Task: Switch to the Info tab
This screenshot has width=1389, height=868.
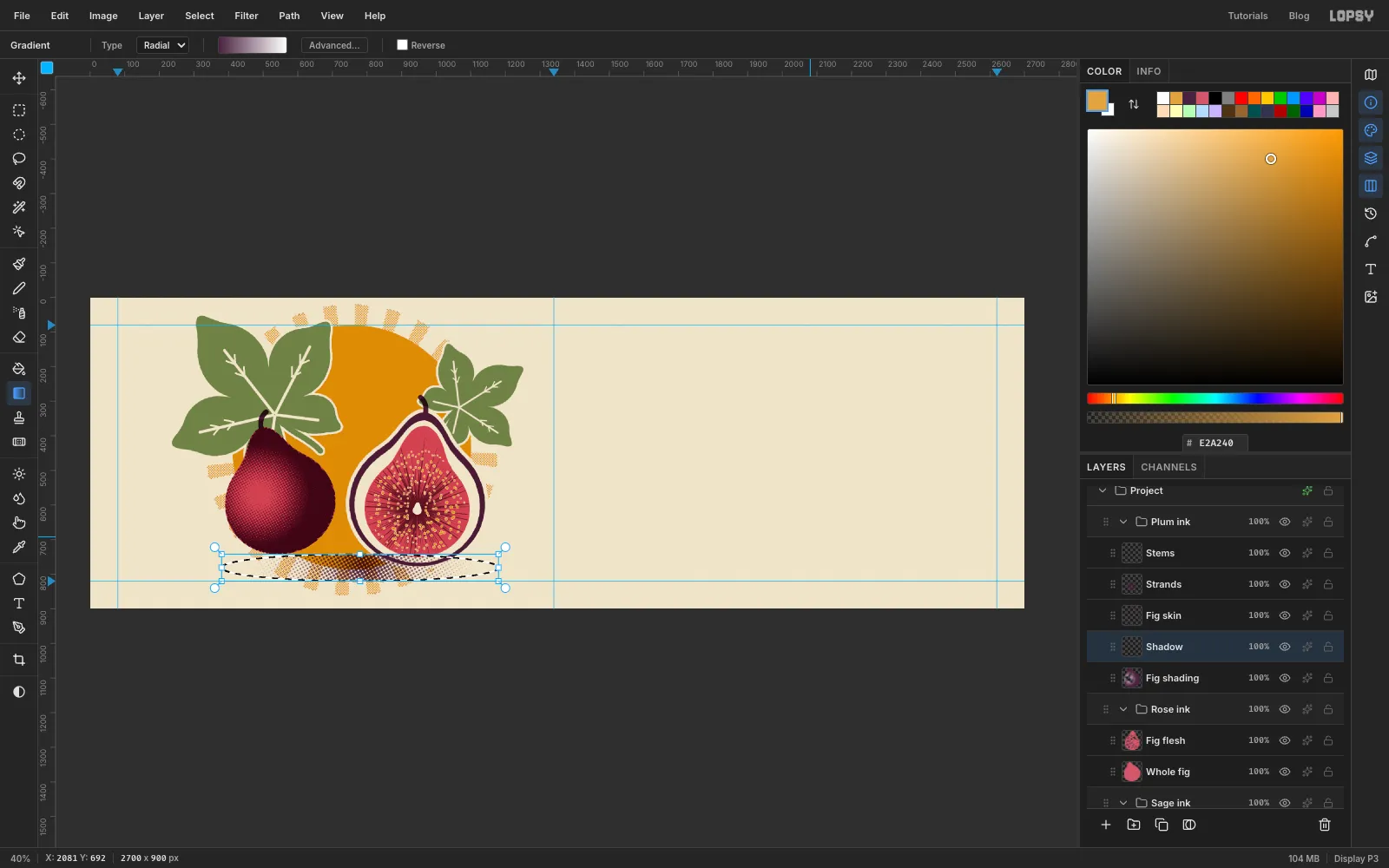Action: click(1149, 71)
